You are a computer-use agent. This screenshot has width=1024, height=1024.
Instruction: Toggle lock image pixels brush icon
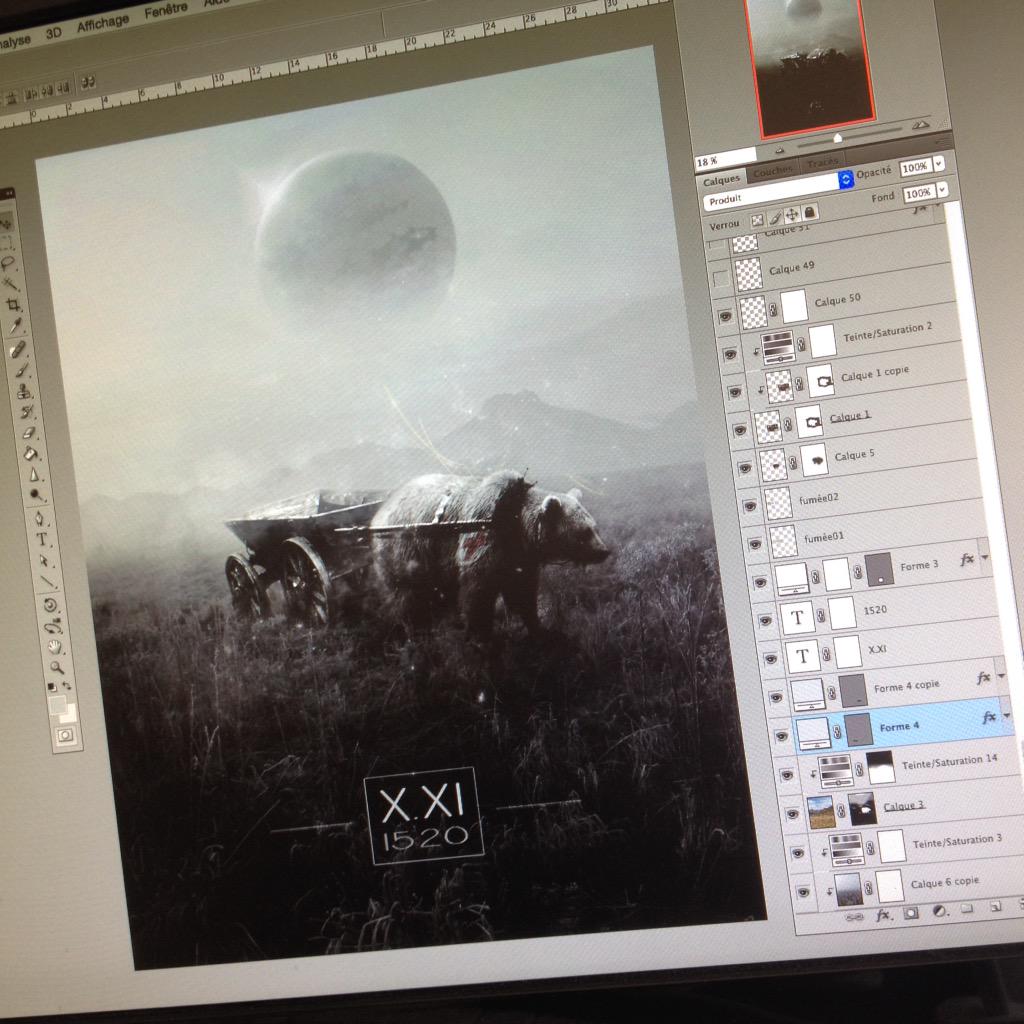[775, 217]
